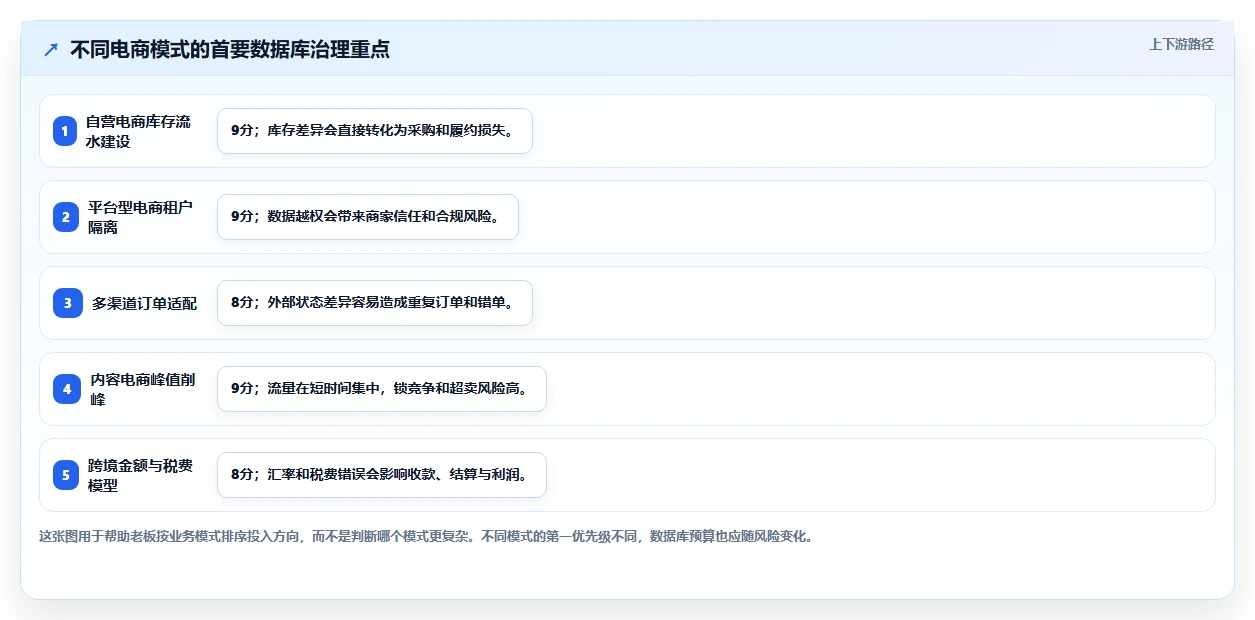Select the 上下游路径 label at top right
Image resolution: width=1255 pixels, height=620 pixels.
coord(1181,44)
